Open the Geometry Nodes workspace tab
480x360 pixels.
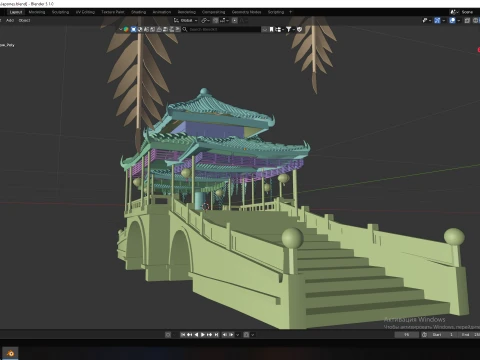pos(246,12)
